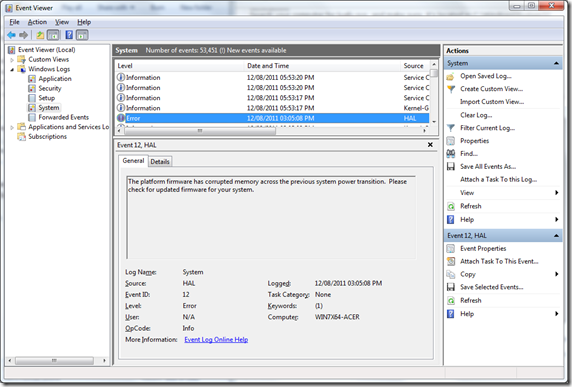
Task: Click the Windows Logs folder icon
Action: tap(22, 69)
